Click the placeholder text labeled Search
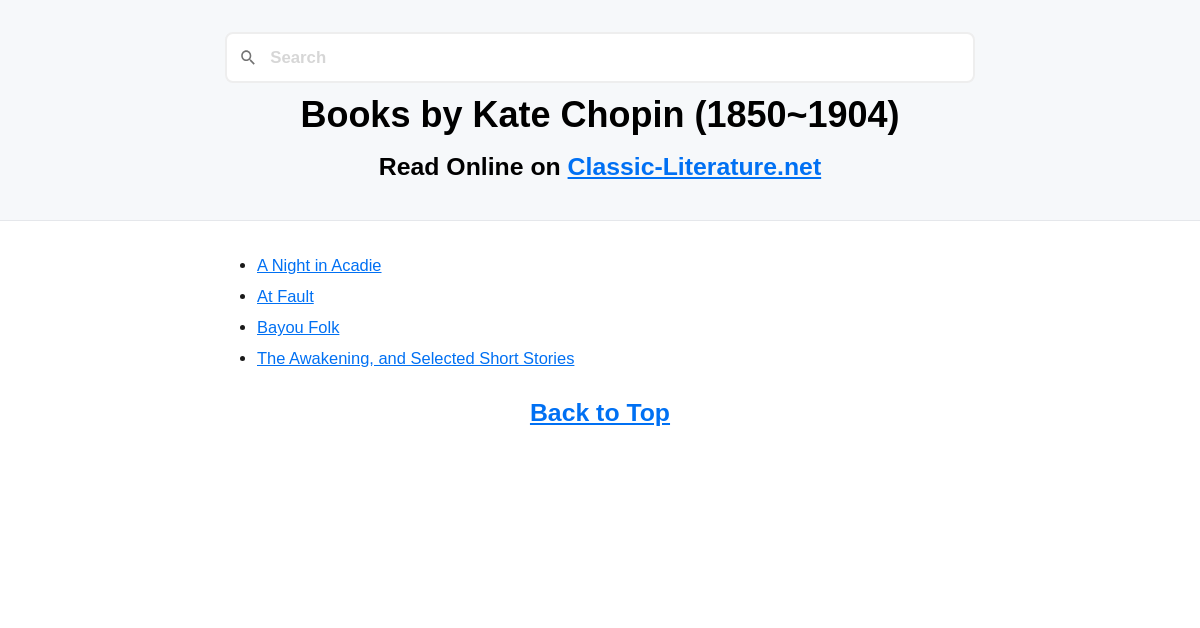The width and height of the screenshot is (1200, 628). [x=298, y=57]
